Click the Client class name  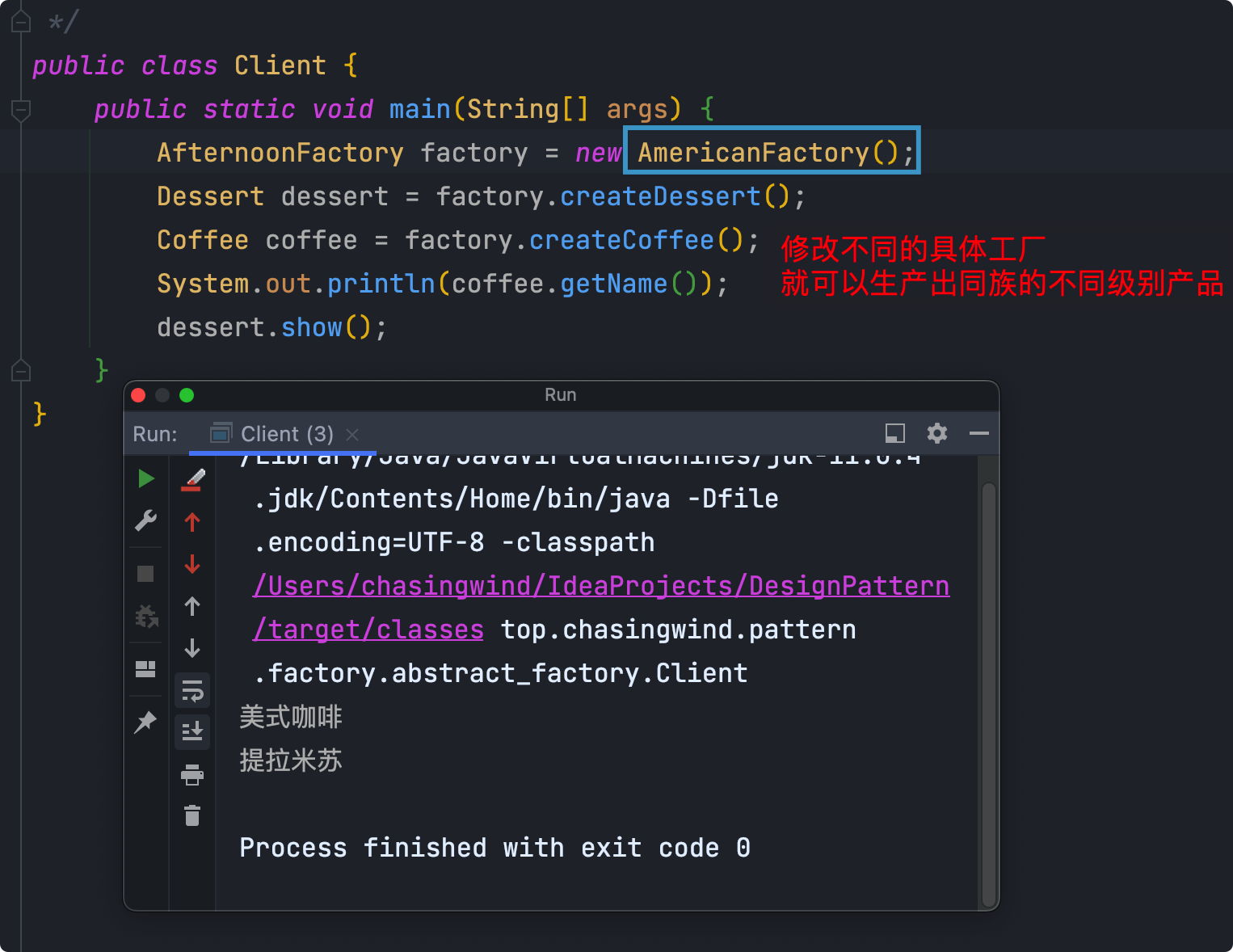pos(280,65)
